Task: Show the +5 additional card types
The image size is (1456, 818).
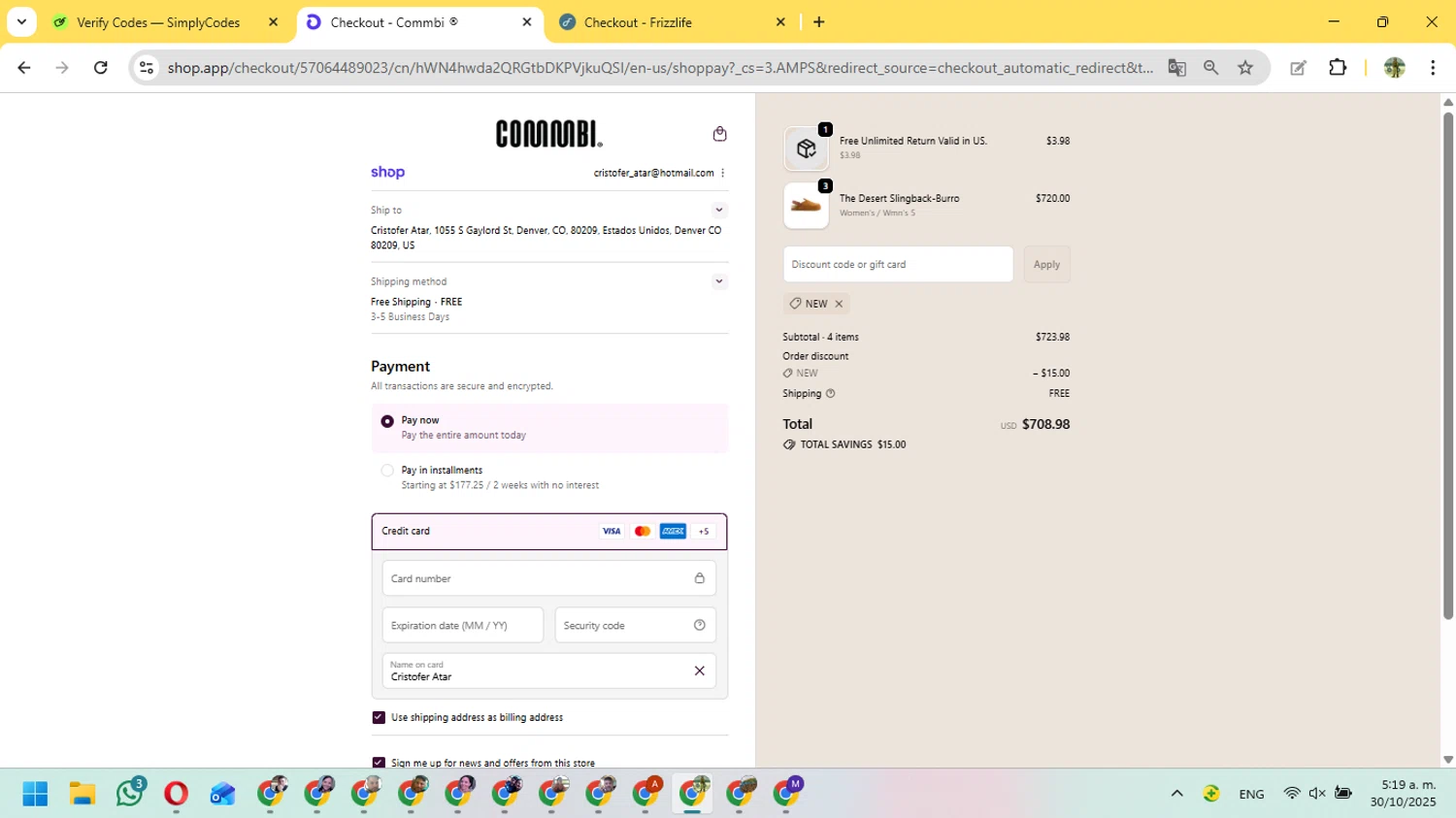Action: tap(704, 531)
